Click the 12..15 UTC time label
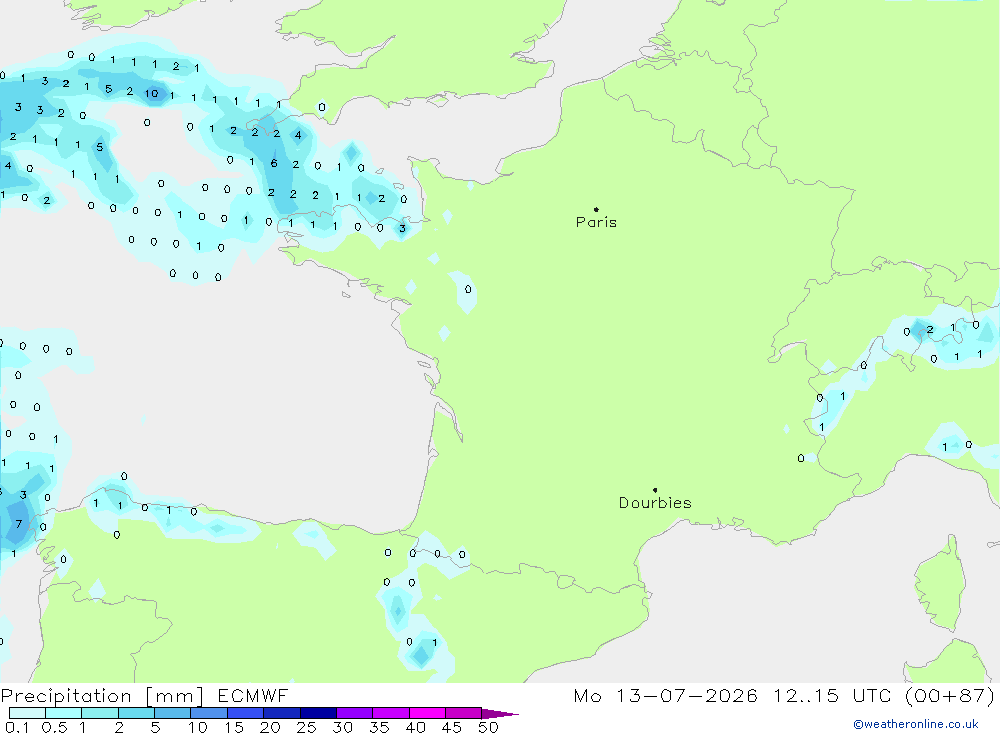Screen dimensions: 1000x733 (x=832, y=696)
